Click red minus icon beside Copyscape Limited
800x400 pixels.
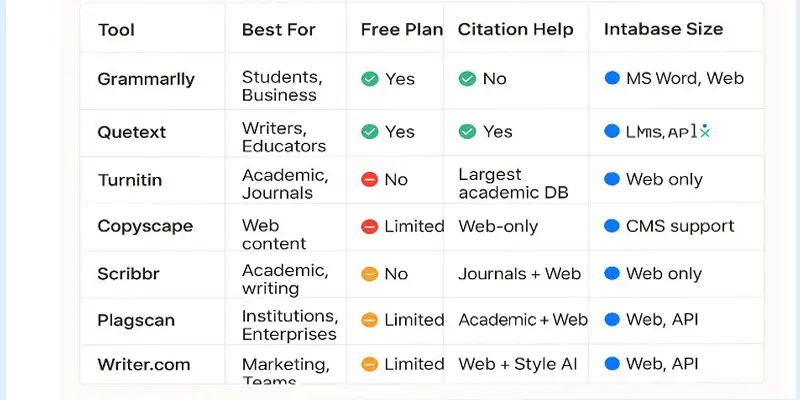369,227
